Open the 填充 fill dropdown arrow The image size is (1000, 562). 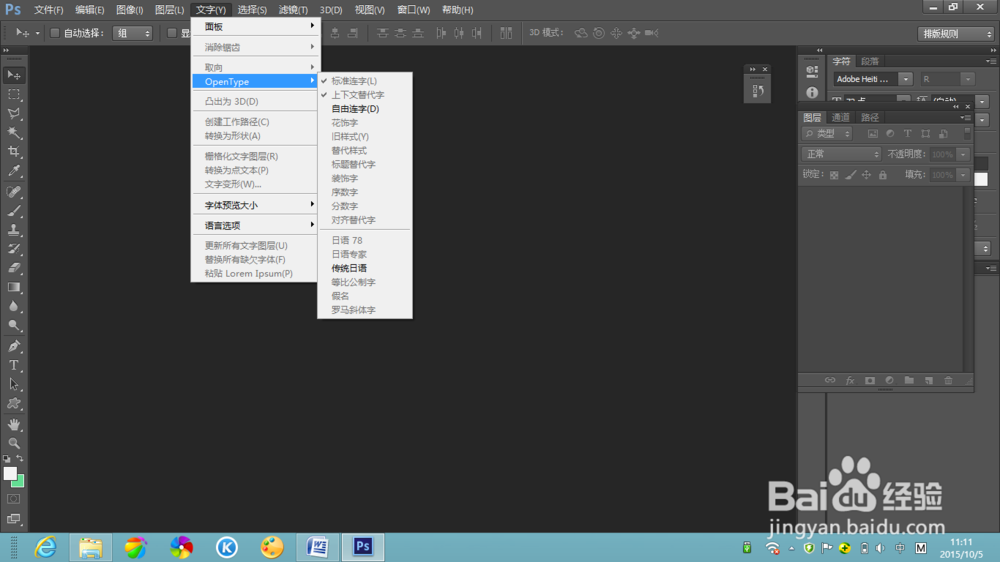(963, 175)
